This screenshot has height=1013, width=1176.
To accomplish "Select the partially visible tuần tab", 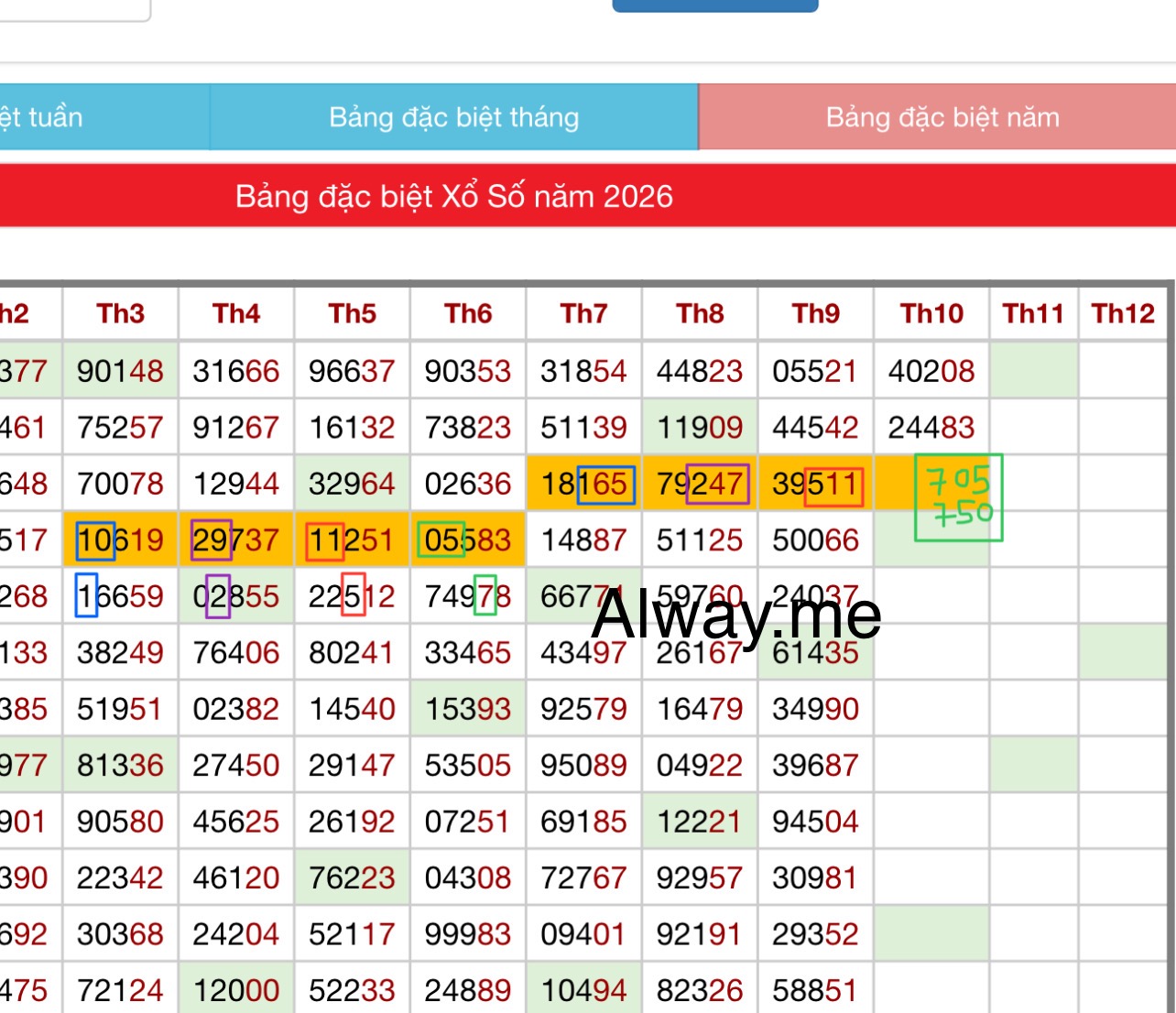I will point(104,117).
